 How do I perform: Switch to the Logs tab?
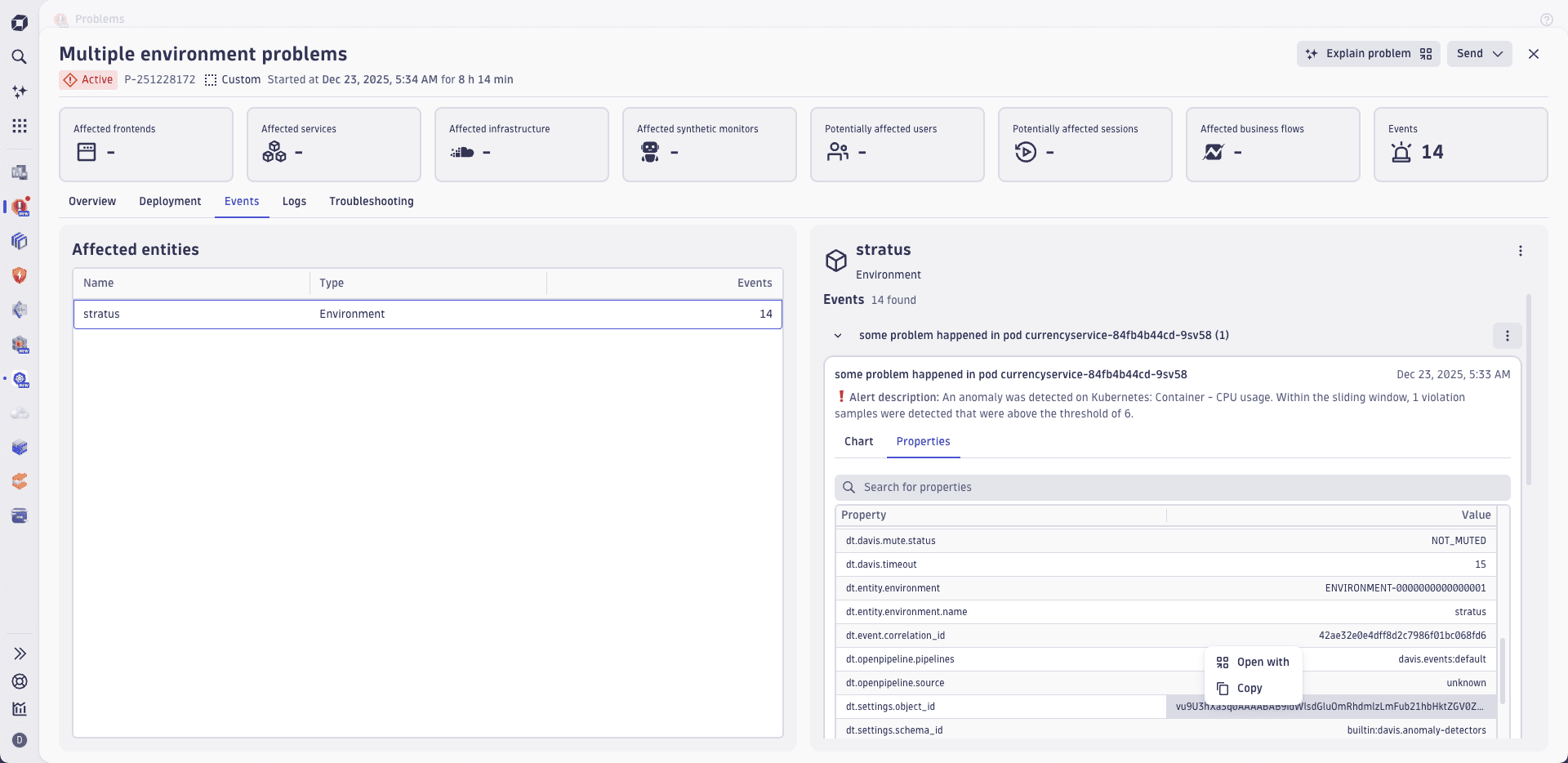click(x=294, y=202)
